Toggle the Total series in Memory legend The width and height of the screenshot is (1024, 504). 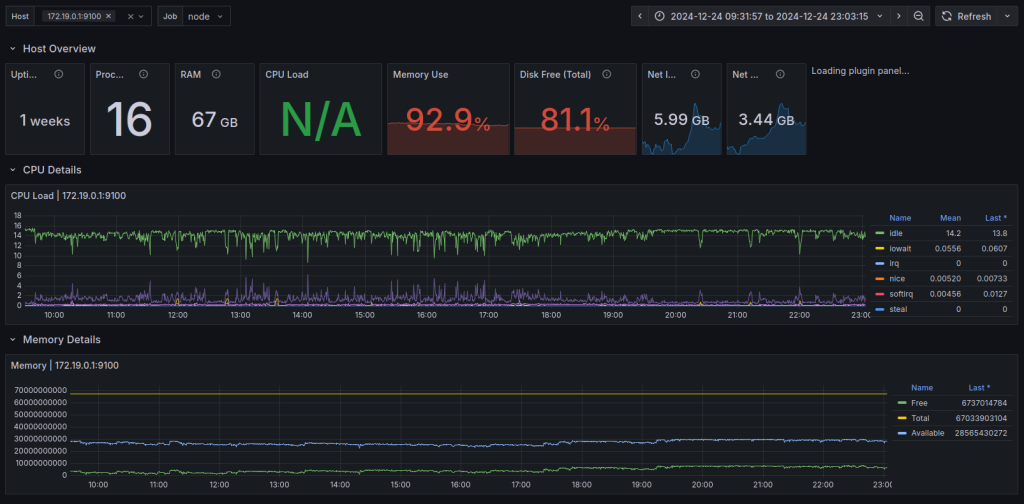click(920, 418)
